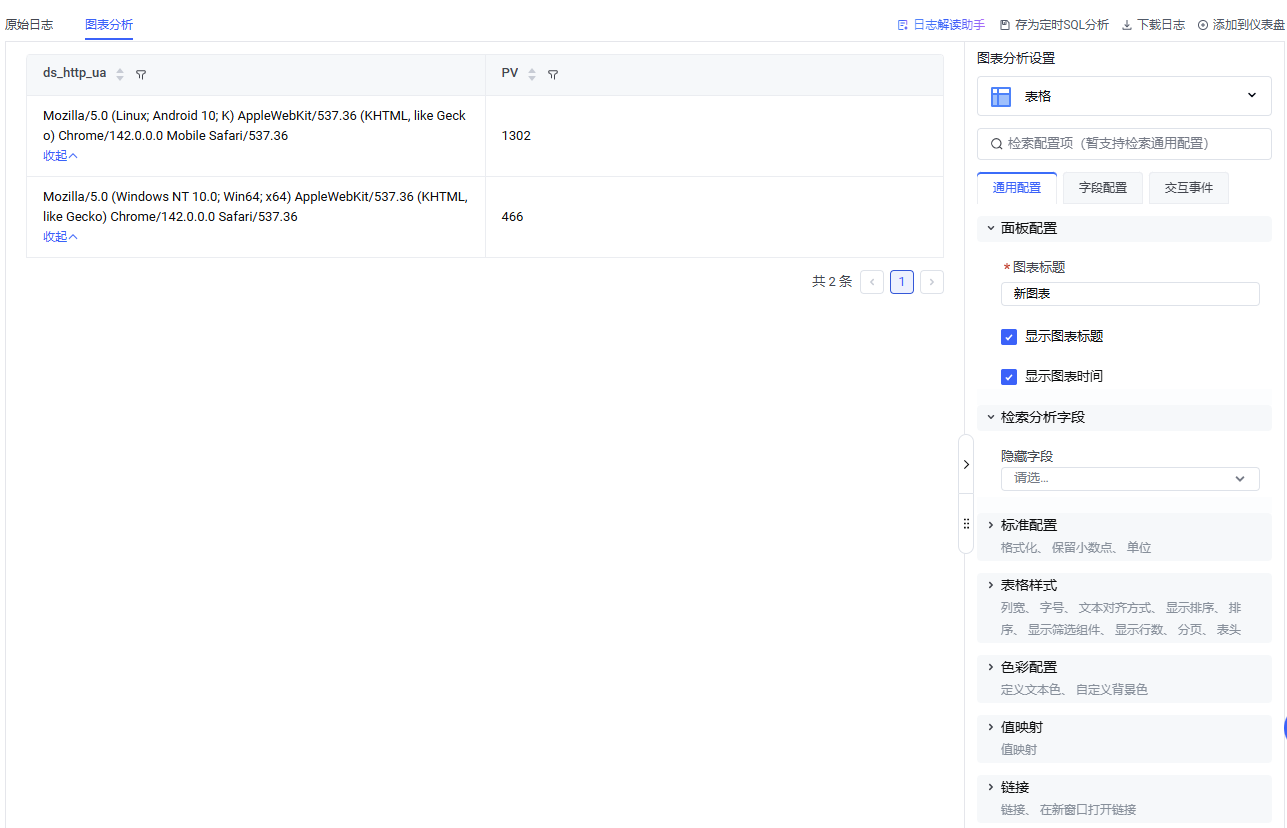Click 收起 under the Android user agent
The height and width of the screenshot is (828, 1287).
coord(60,156)
